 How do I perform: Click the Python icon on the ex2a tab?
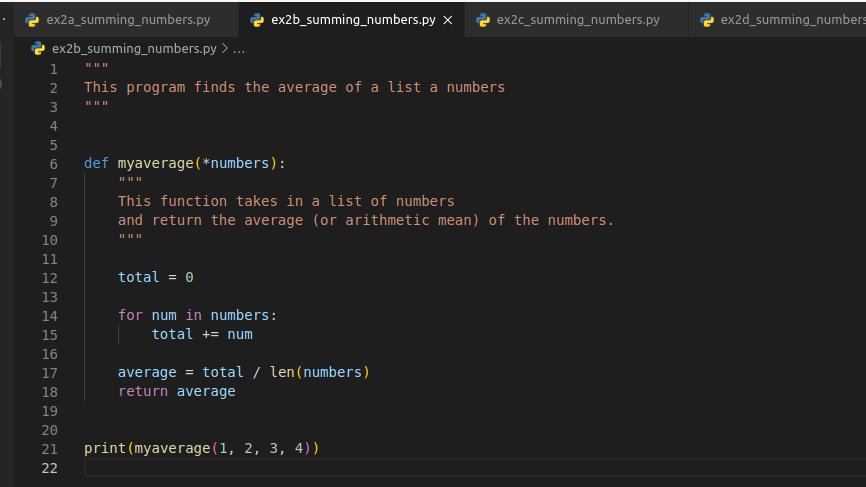pyautogui.click(x=32, y=20)
